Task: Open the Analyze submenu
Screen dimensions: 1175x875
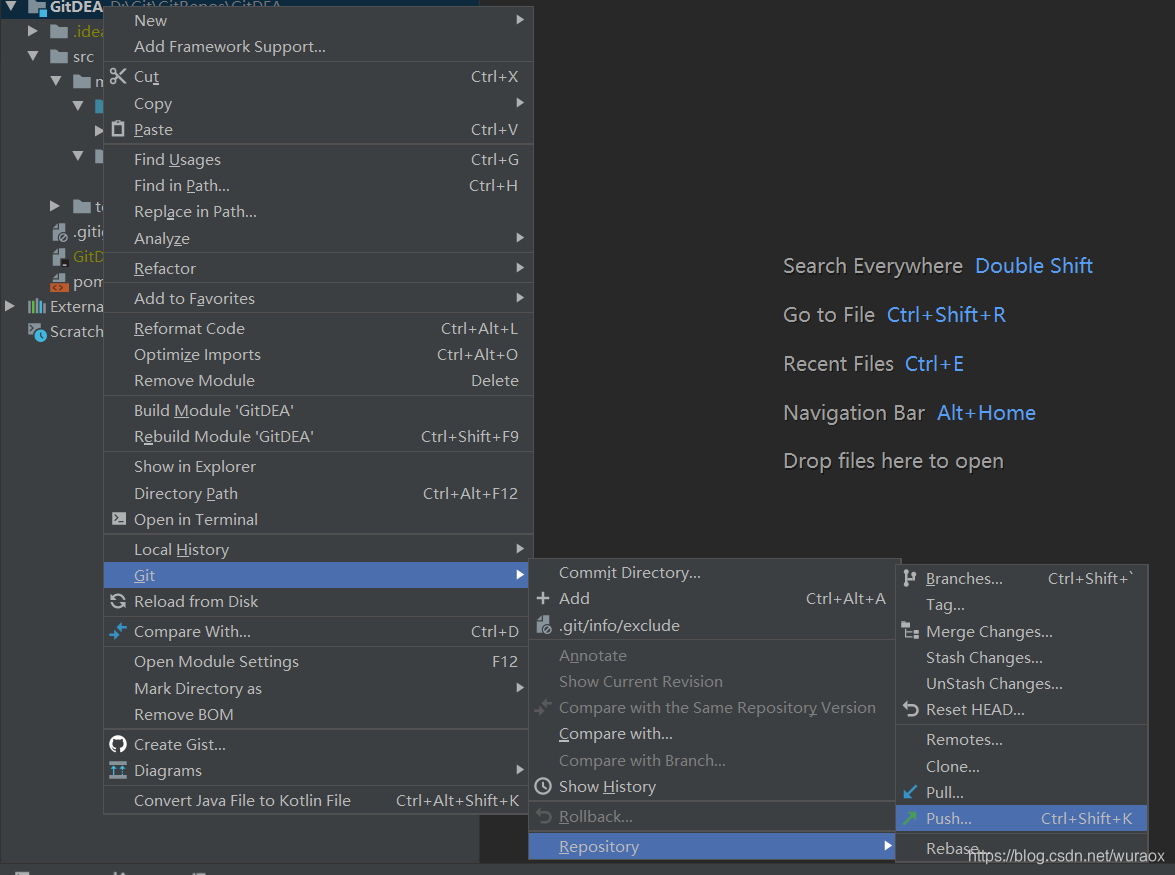Action: (x=318, y=238)
